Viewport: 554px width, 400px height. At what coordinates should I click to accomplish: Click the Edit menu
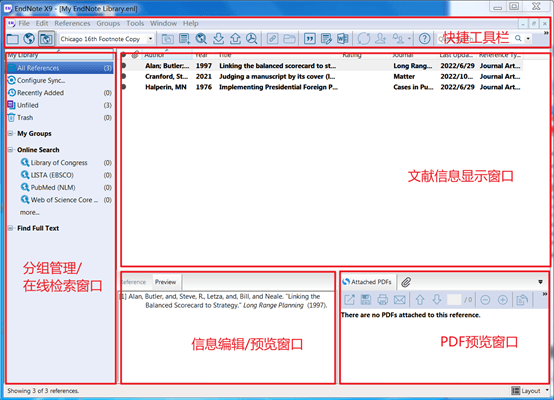point(42,23)
